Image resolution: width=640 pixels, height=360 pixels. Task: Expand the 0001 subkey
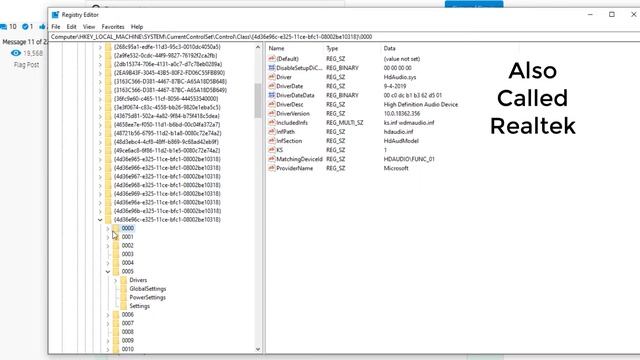point(108,237)
